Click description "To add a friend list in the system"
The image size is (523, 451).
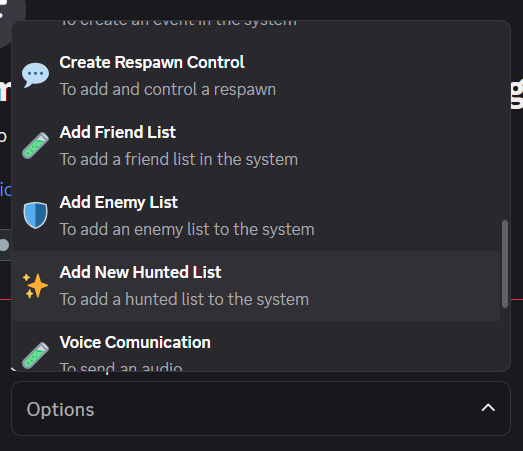point(179,159)
